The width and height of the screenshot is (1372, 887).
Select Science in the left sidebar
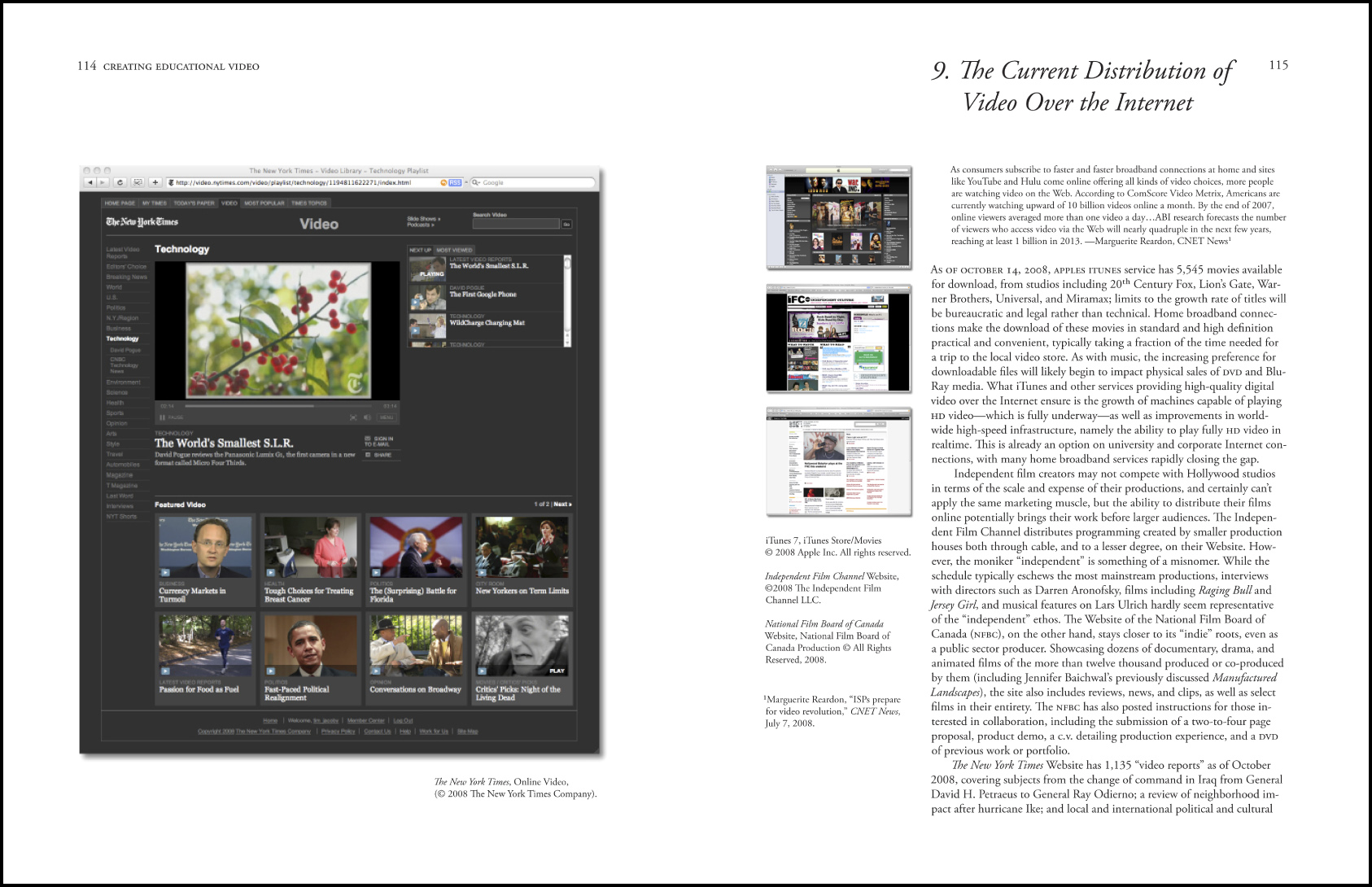click(116, 392)
